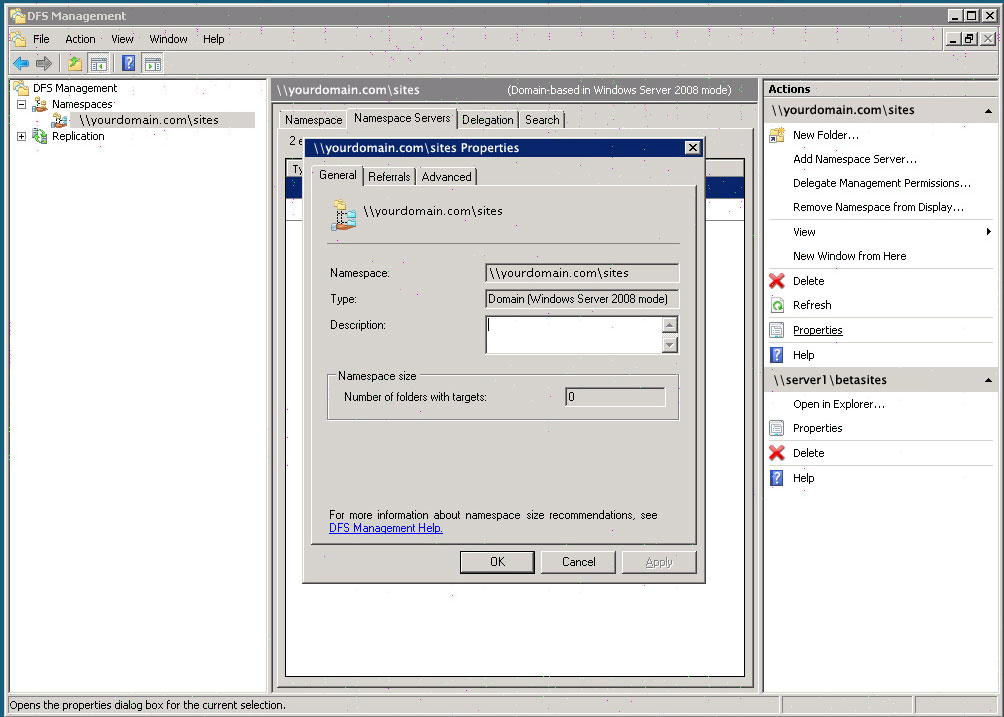Click the Namespaces node icon in tree
The image size is (1004, 717).
[x=40, y=104]
